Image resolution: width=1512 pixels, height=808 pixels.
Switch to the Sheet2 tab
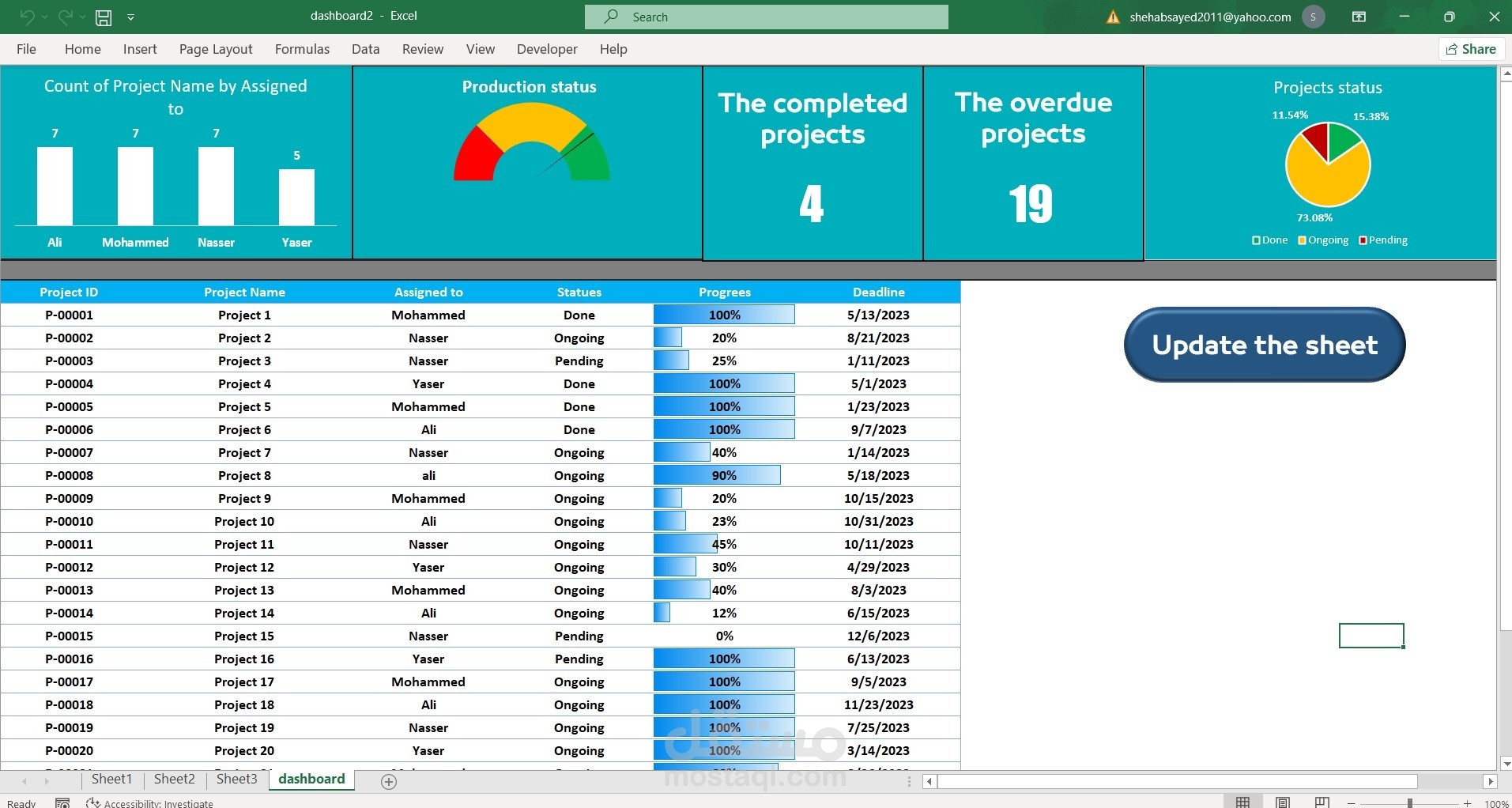pos(174,780)
